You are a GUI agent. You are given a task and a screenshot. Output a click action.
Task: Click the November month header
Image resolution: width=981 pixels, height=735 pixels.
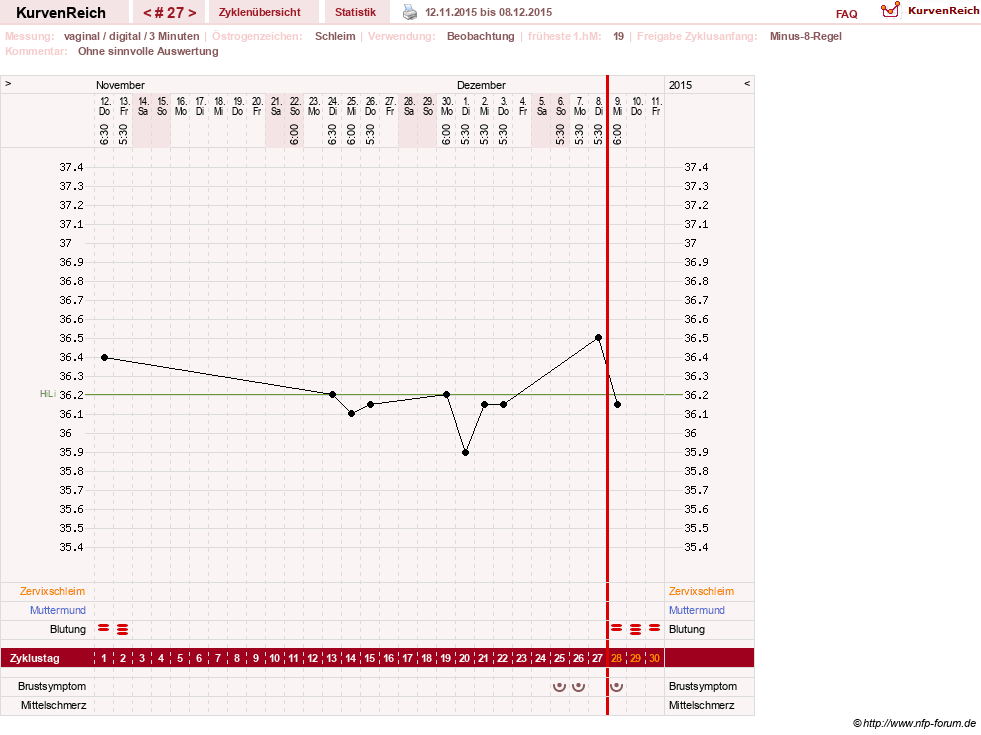120,85
